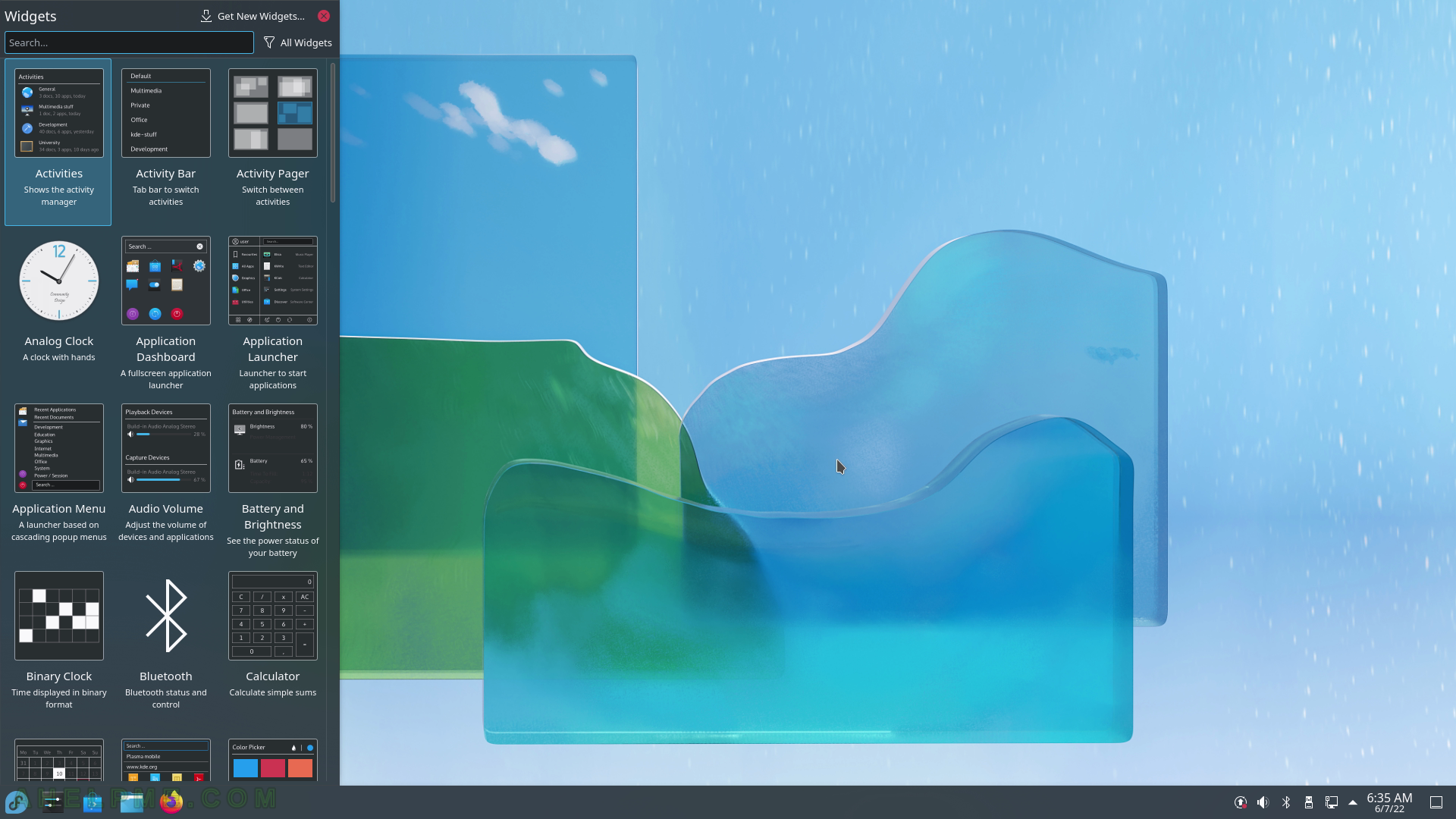The width and height of the screenshot is (1456, 819).
Task: Select the Plasma mobile search widget preview
Action: [165, 760]
